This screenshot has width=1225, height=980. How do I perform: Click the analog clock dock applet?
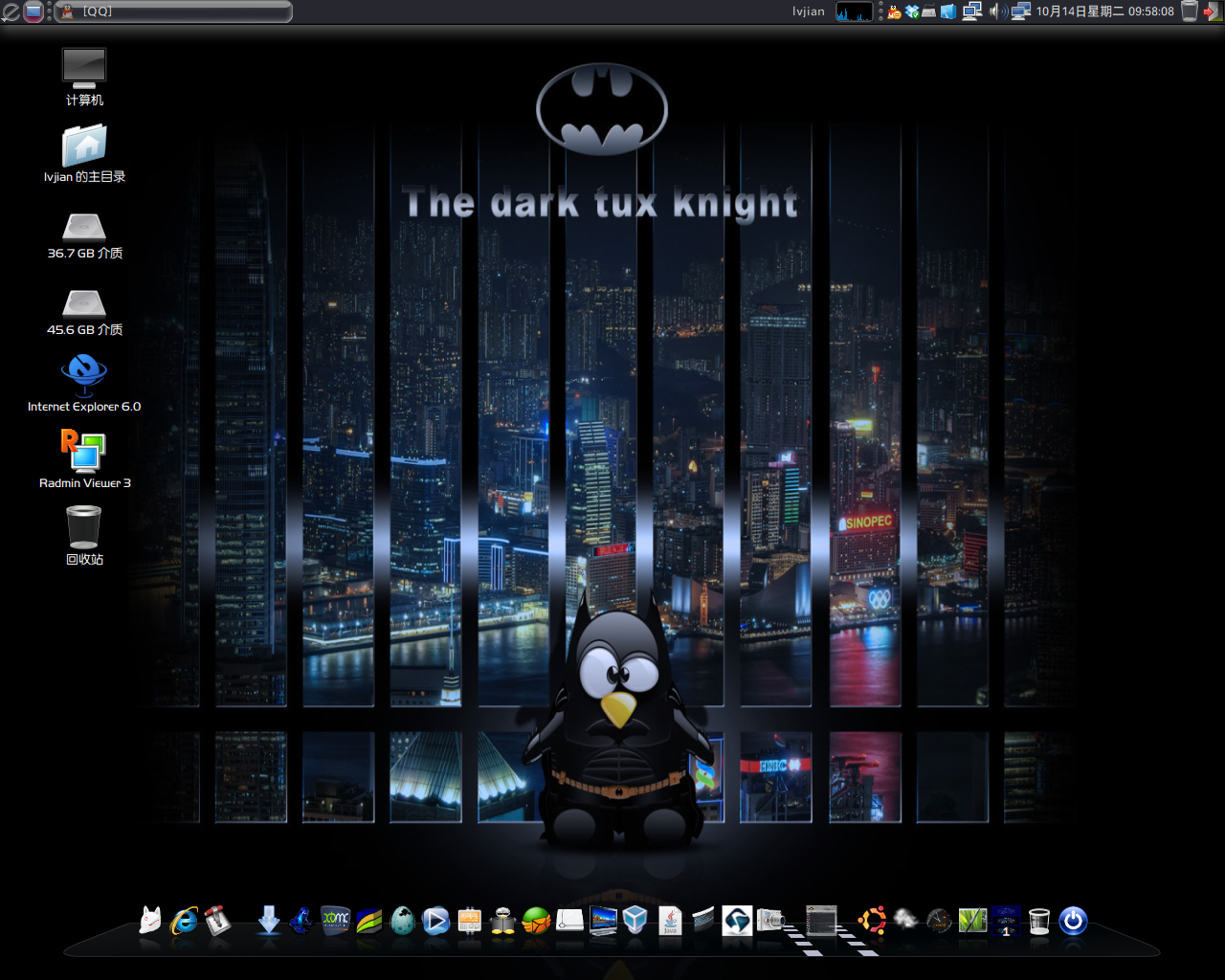pos(939,921)
